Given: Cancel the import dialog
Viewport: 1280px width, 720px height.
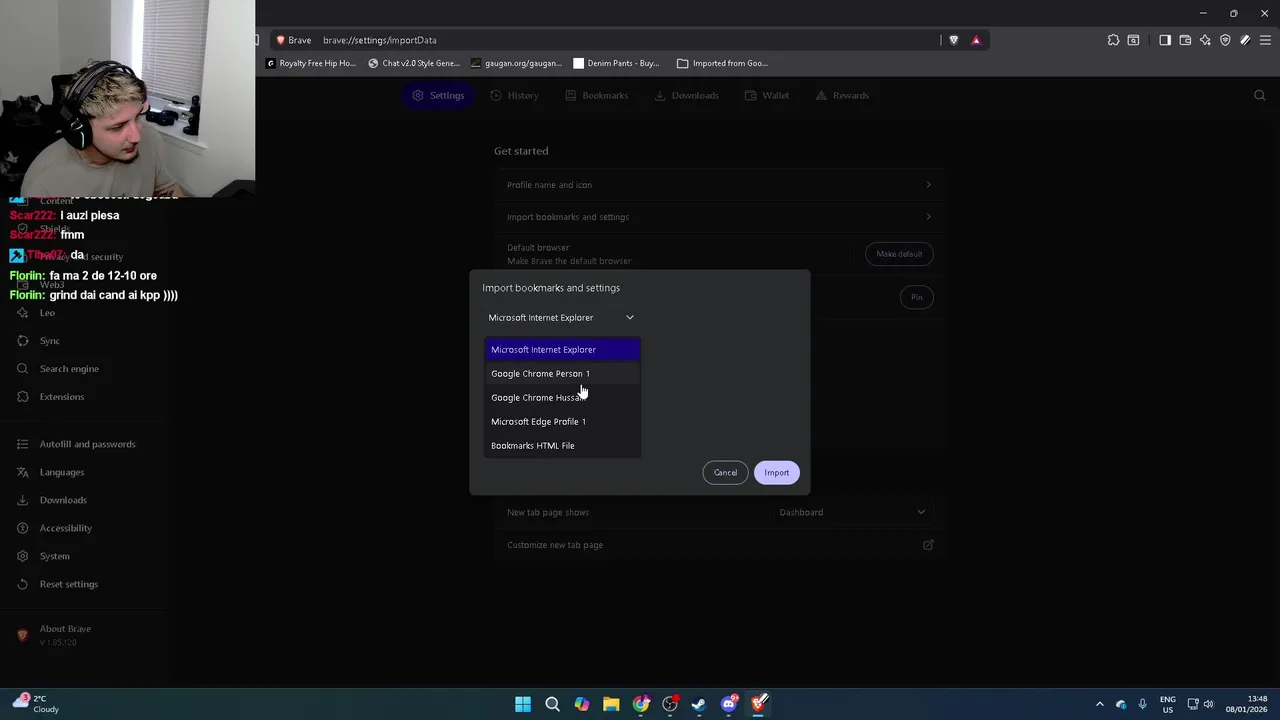Looking at the screenshot, I should pos(725,473).
